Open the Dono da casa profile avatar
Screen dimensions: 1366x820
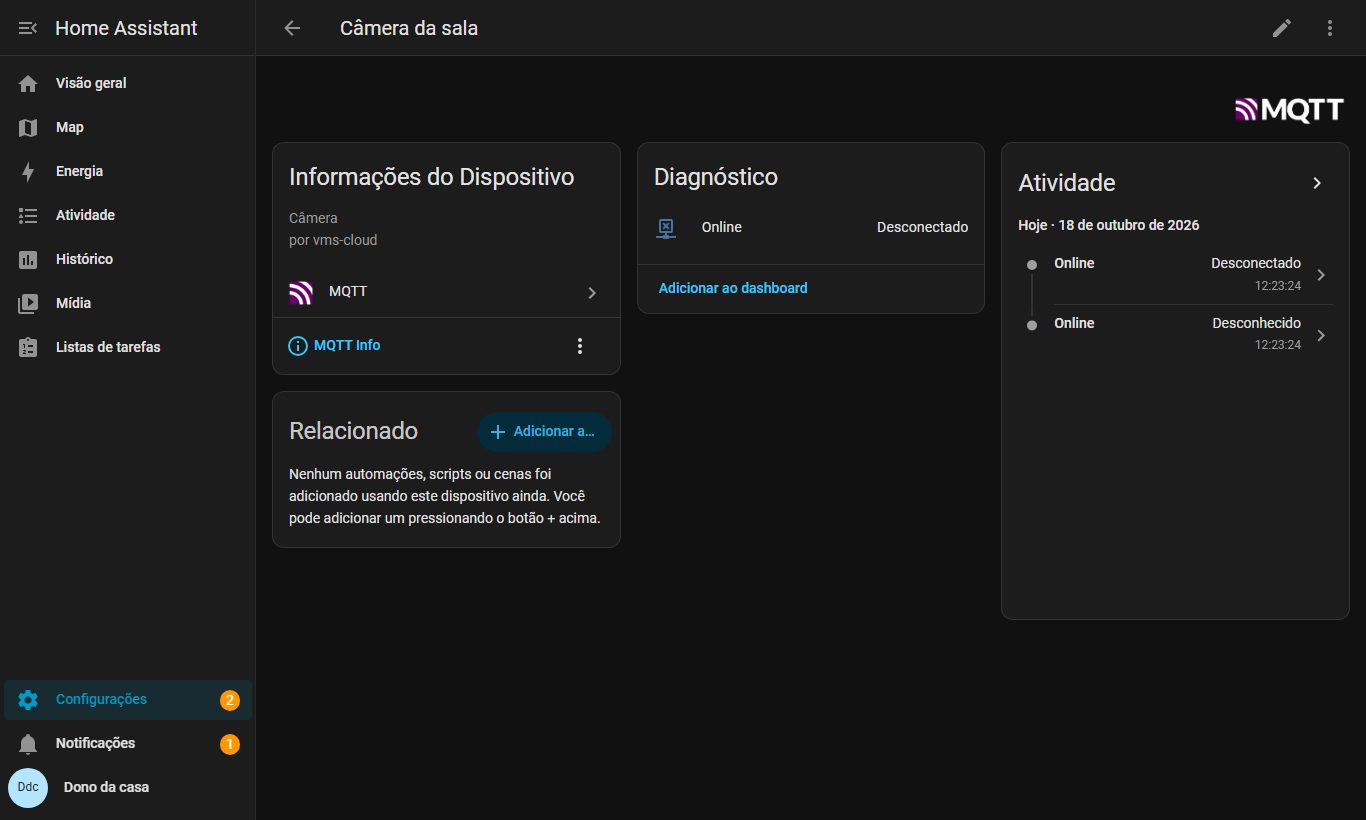28,787
